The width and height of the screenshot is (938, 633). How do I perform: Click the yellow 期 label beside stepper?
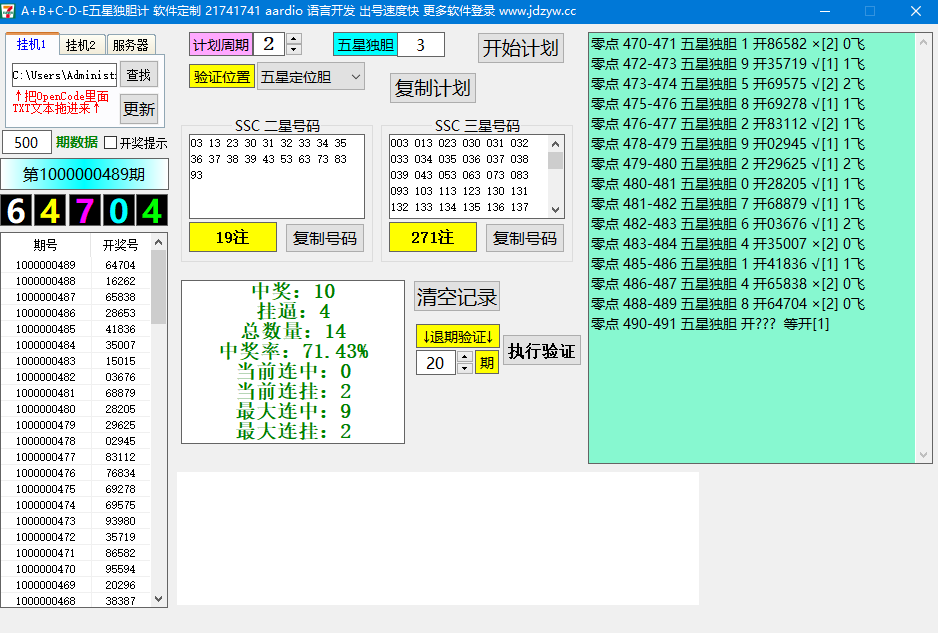(487, 363)
